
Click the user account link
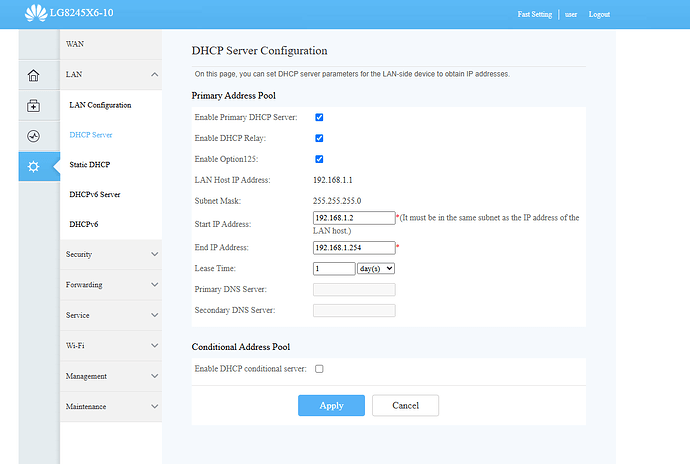click(x=571, y=14)
